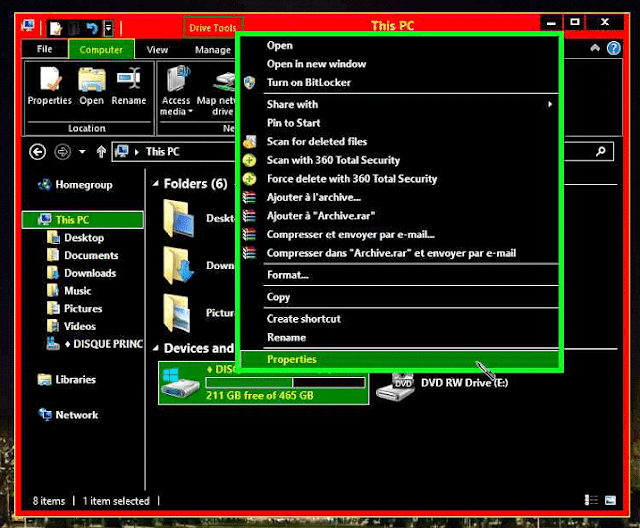Click the Open ribbon icon

pos(91,86)
